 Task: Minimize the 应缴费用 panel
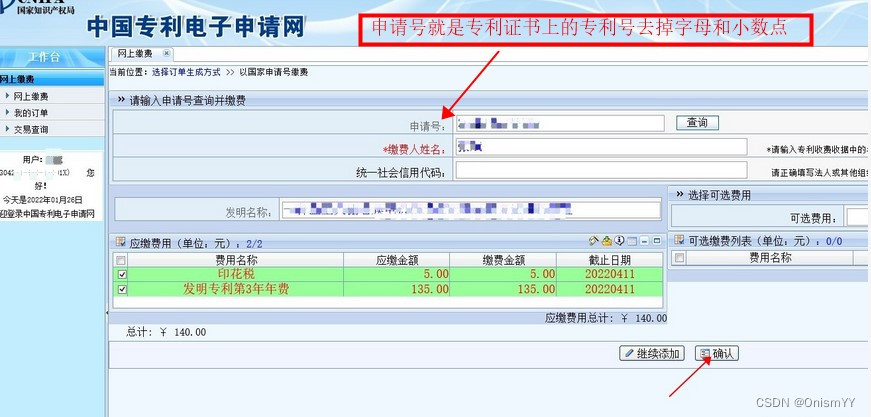(x=644, y=242)
